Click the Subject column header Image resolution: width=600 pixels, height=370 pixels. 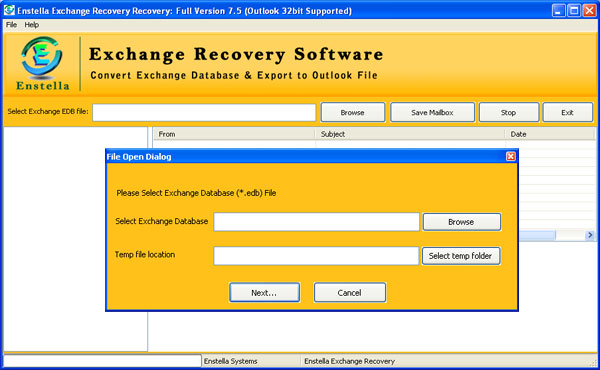409,134
